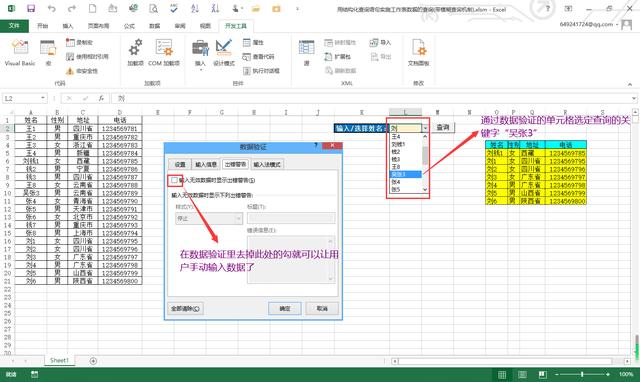Zoom in with plus button

[608, 374]
